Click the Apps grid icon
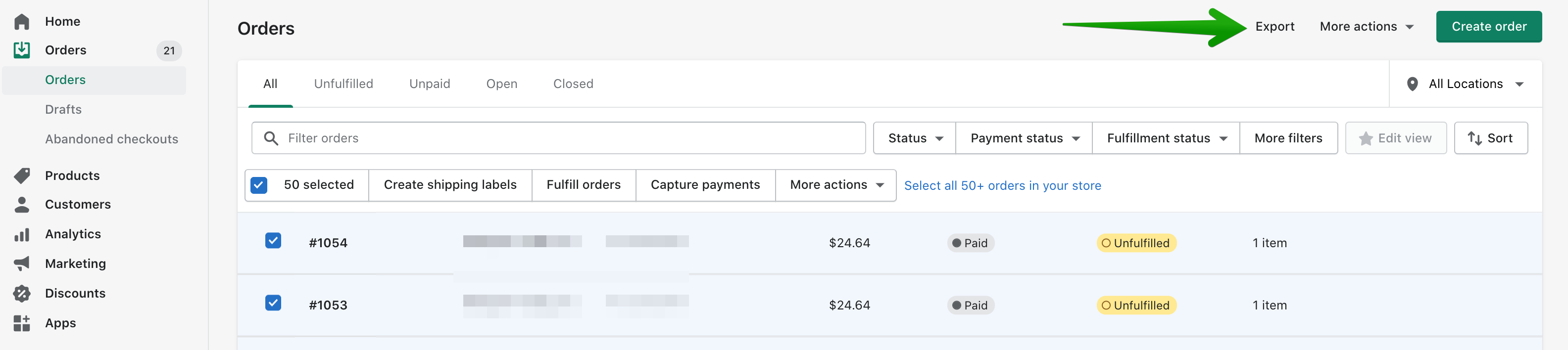 (x=22, y=323)
